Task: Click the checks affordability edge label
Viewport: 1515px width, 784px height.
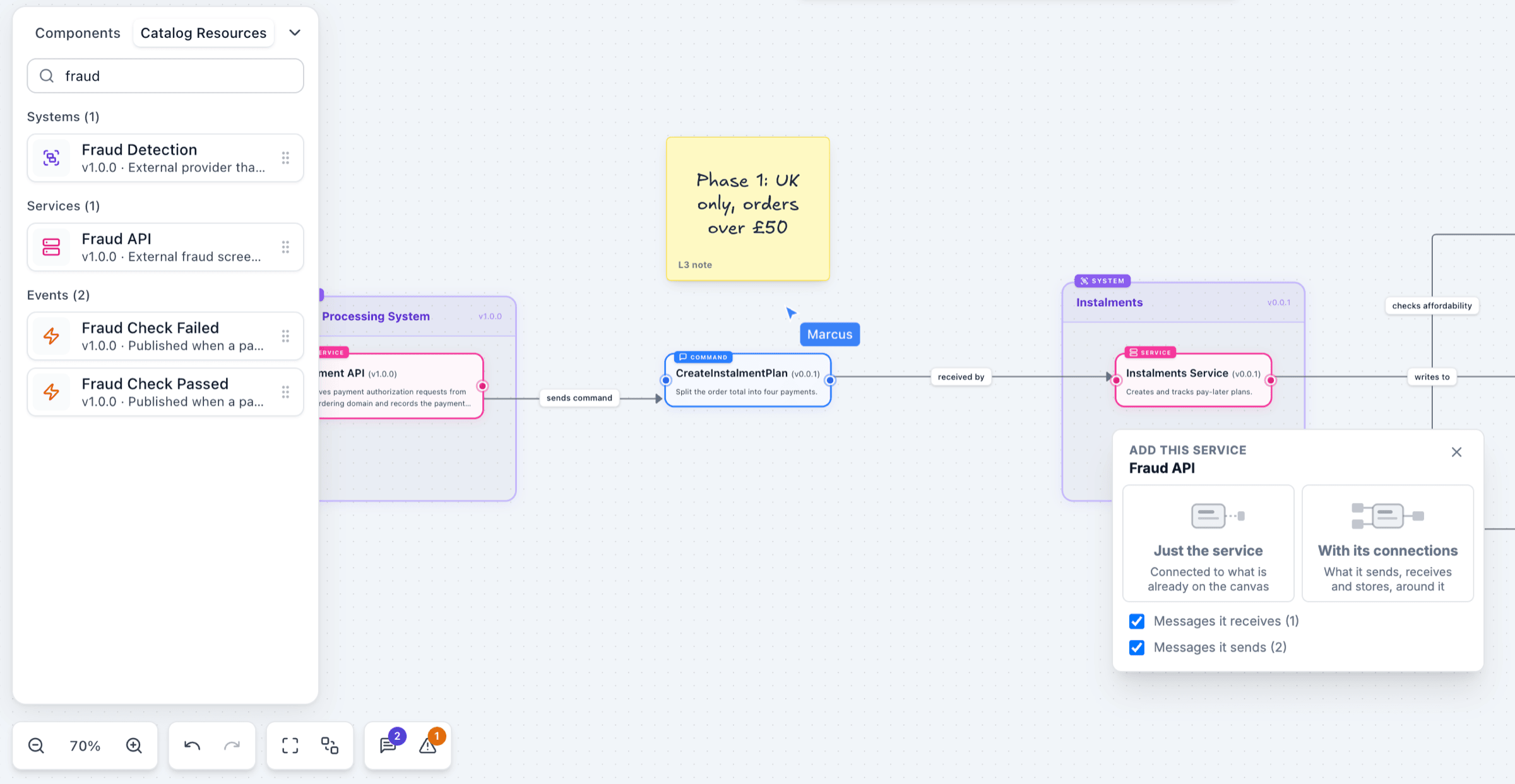Action: point(1432,306)
